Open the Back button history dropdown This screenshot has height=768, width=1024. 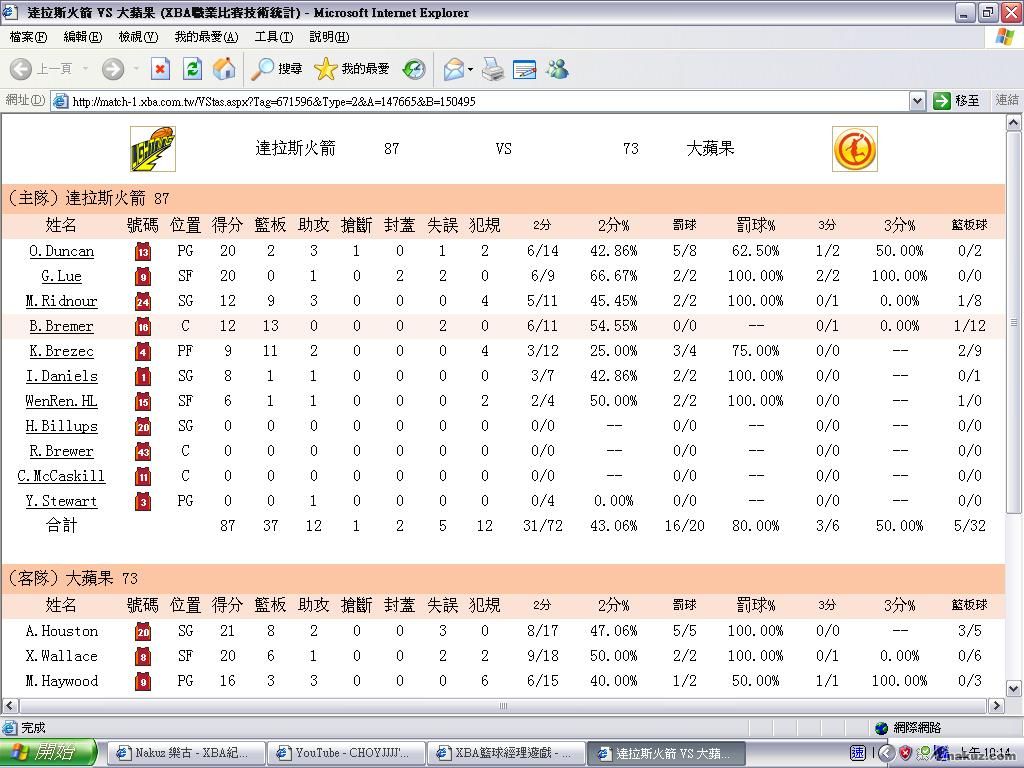click(86, 69)
